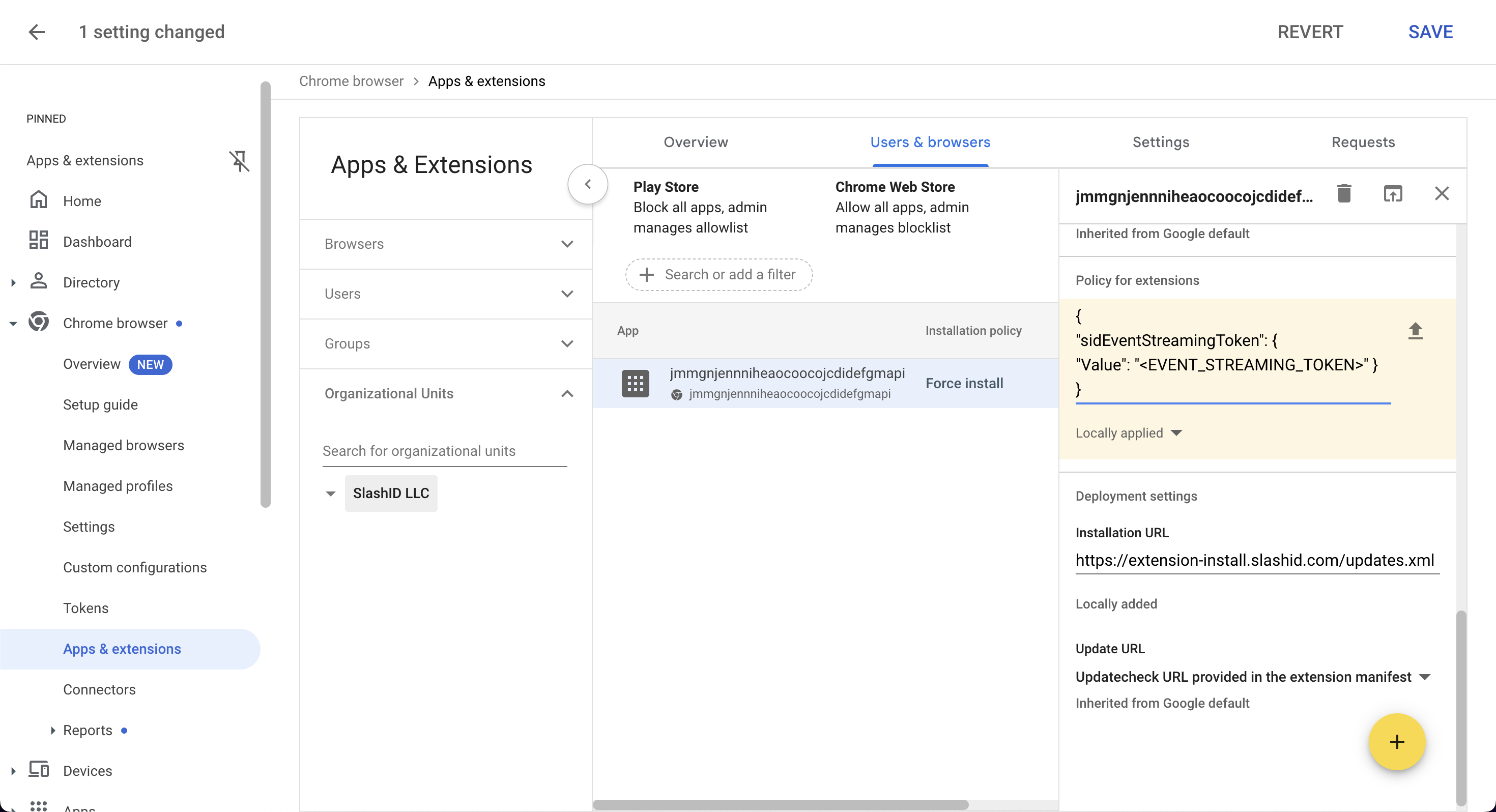Expand the Browsers section

click(x=567, y=244)
